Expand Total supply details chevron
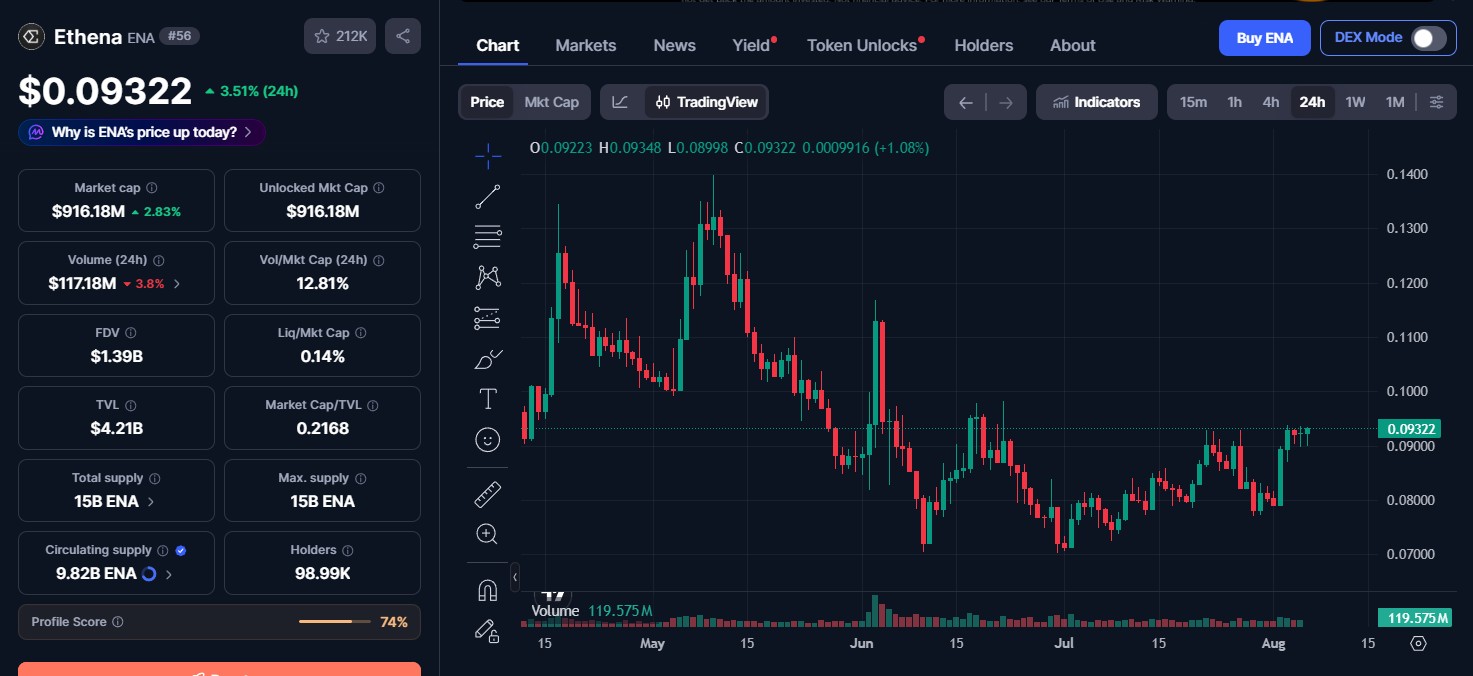Screen dimensions: 1473x676 (x=151, y=502)
